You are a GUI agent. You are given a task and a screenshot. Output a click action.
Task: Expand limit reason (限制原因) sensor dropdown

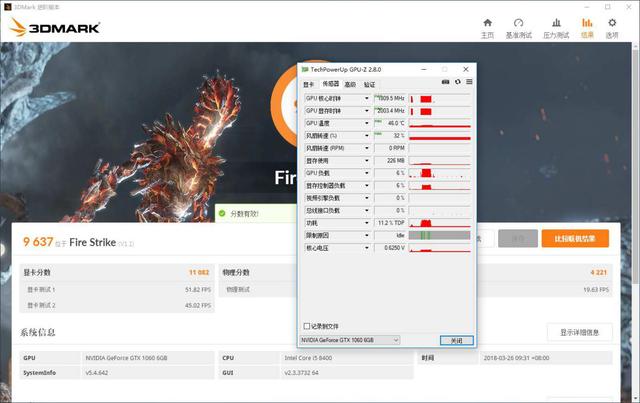[367, 236]
